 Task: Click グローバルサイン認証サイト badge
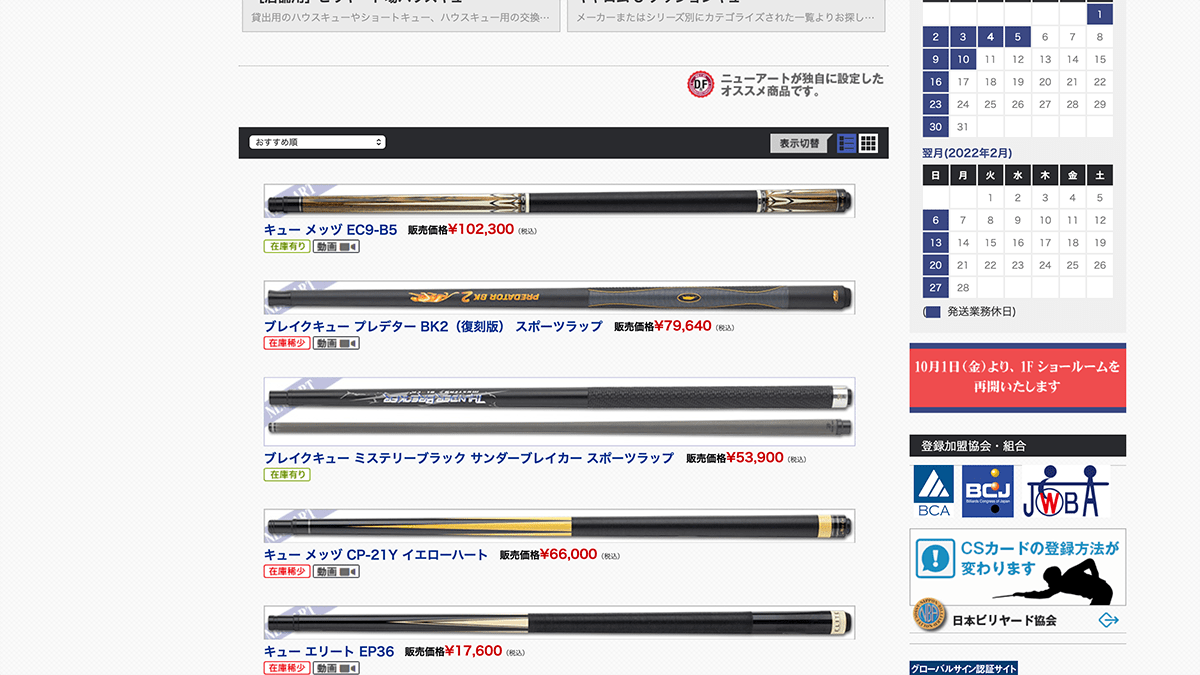pos(964,668)
